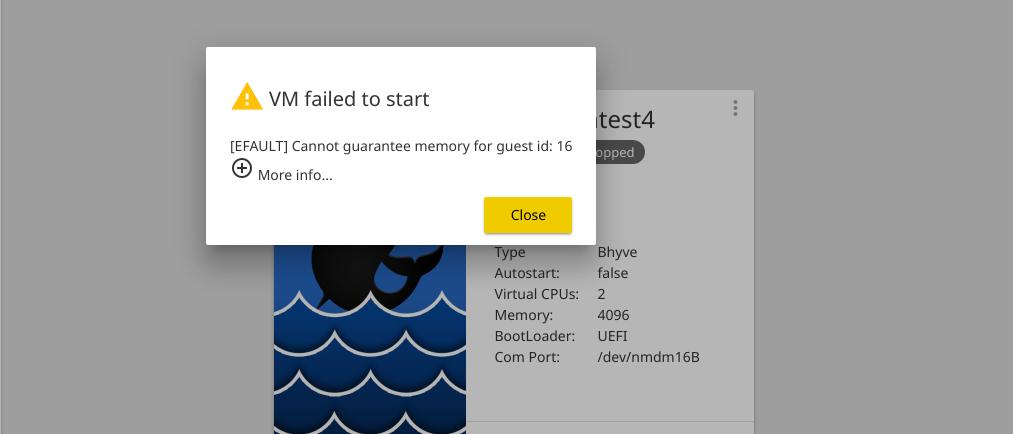Screen dimensions: 1013x434
Task: Click the Close button in the dialog
Action: pyautogui.click(x=527, y=215)
